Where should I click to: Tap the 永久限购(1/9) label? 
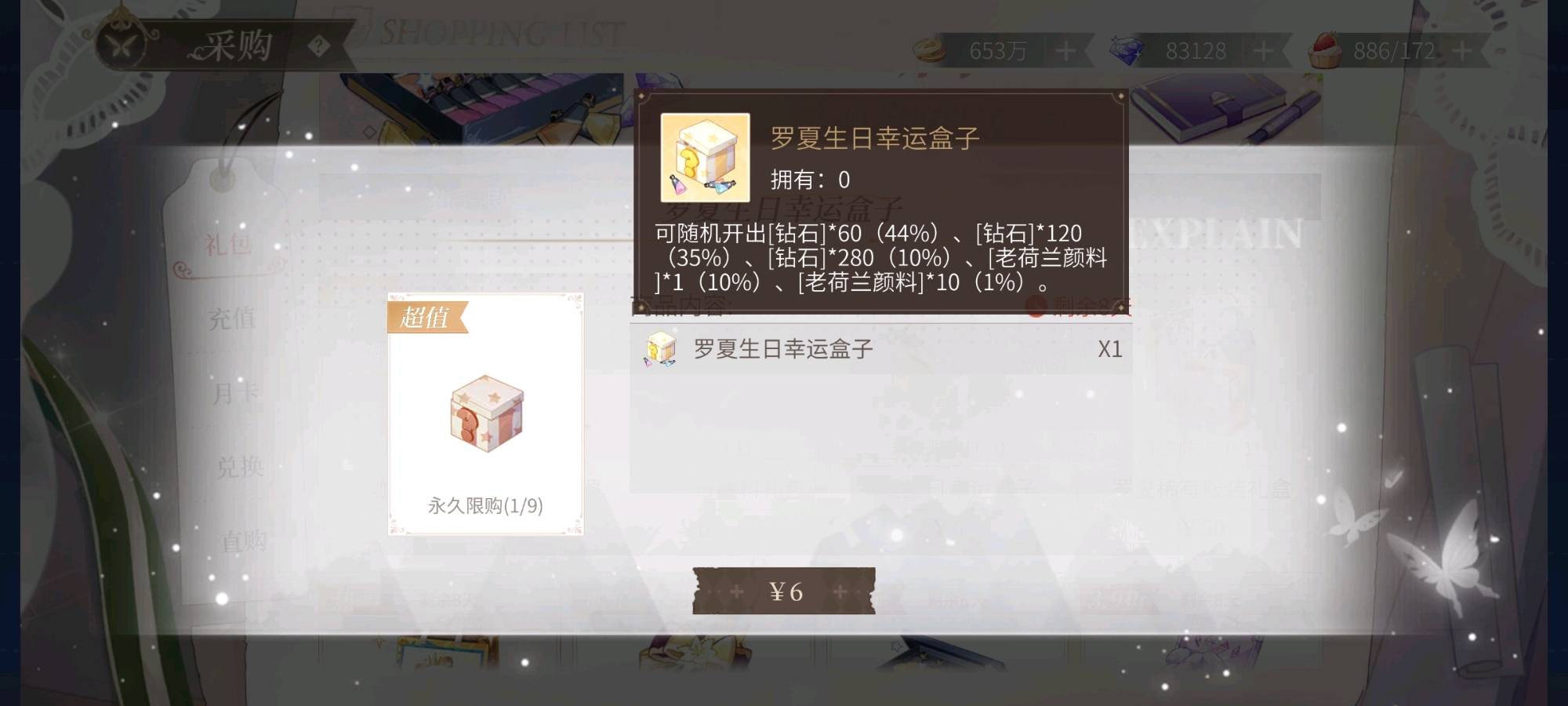485,506
